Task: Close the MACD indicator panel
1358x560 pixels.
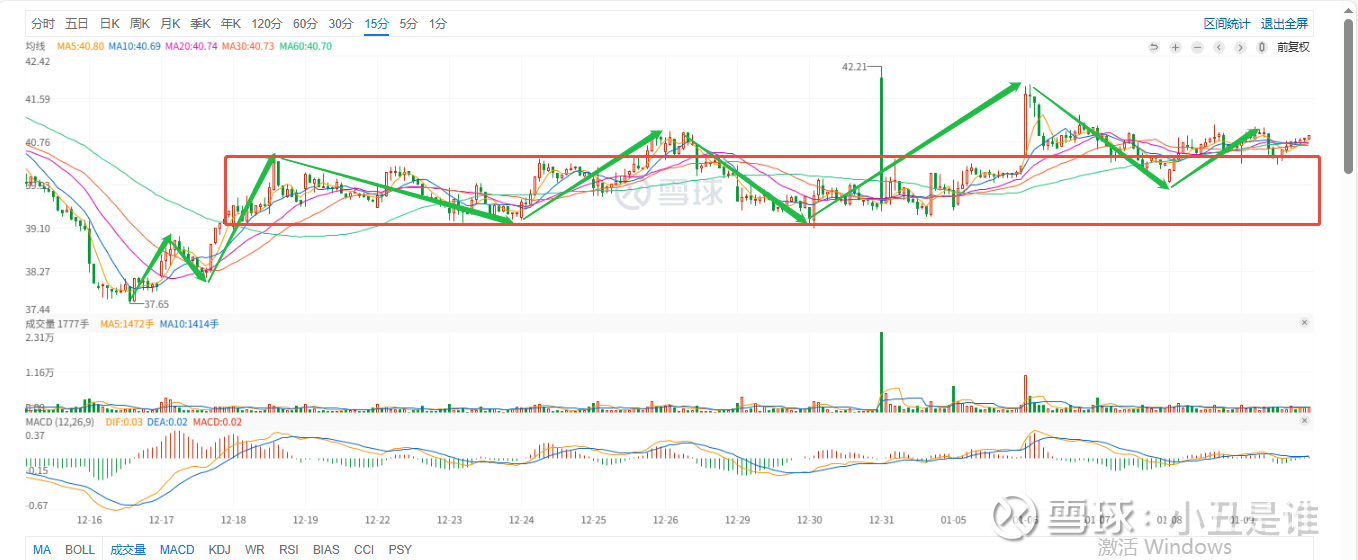Action: pyautogui.click(x=1304, y=423)
